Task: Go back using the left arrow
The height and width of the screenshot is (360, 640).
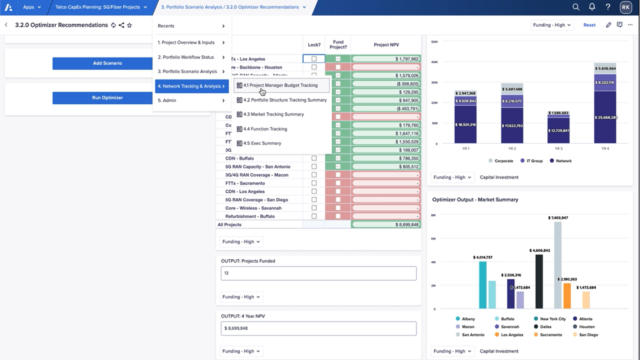Action: pyautogui.click(x=6, y=25)
